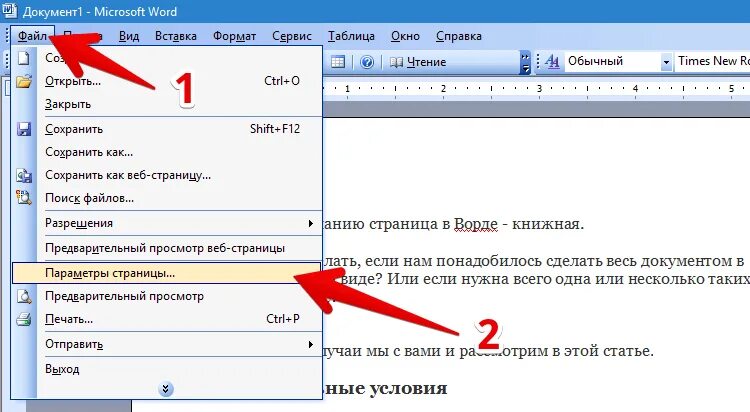Image resolution: width=750 pixels, height=412 pixels.
Task: Expand the Отправить submenu
Action: [167, 344]
